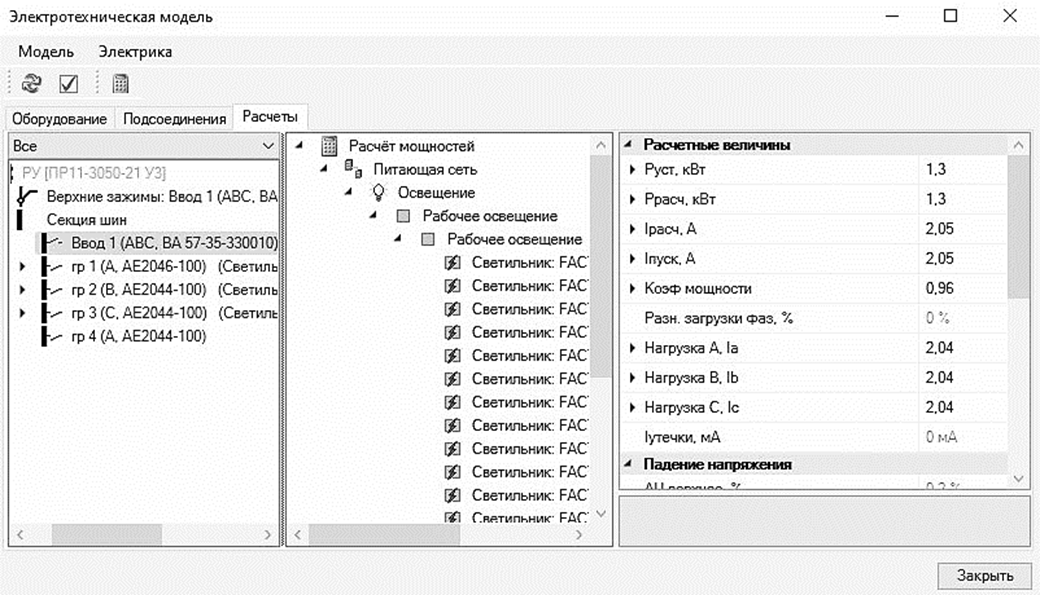Expand the Руст, кВт property row
Image resolution: width=1040 pixels, height=595 pixels.
click(x=633, y=170)
